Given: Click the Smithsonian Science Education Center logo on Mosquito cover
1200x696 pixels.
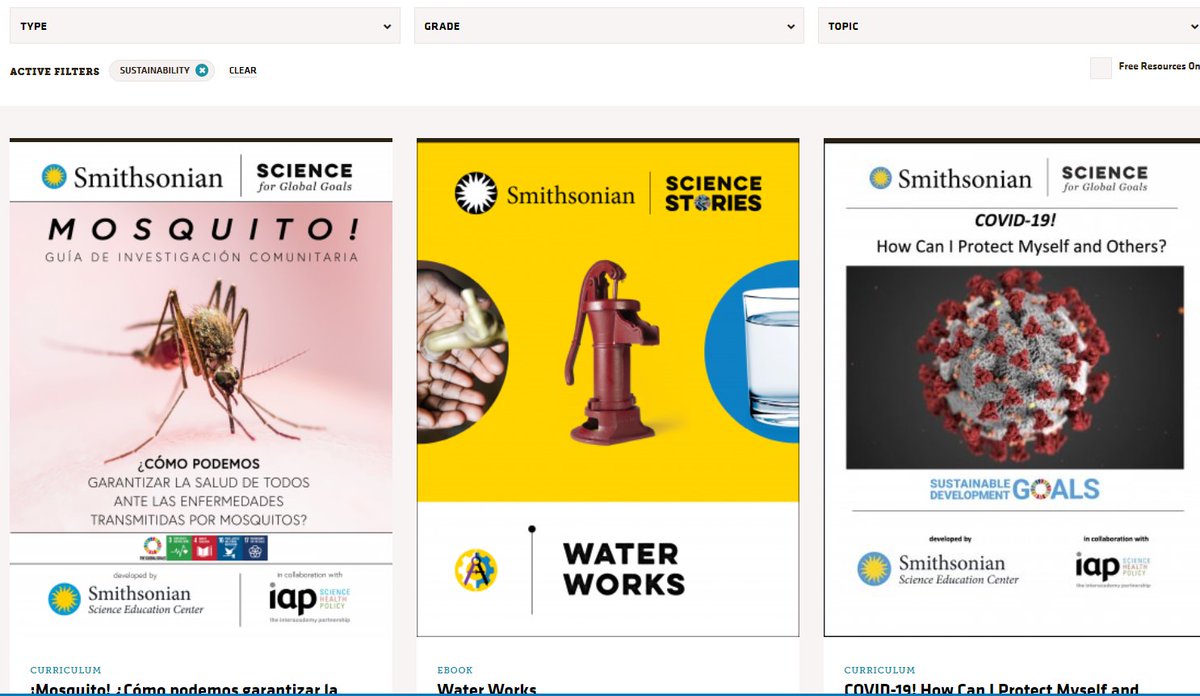Looking at the screenshot, I should point(126,599).
